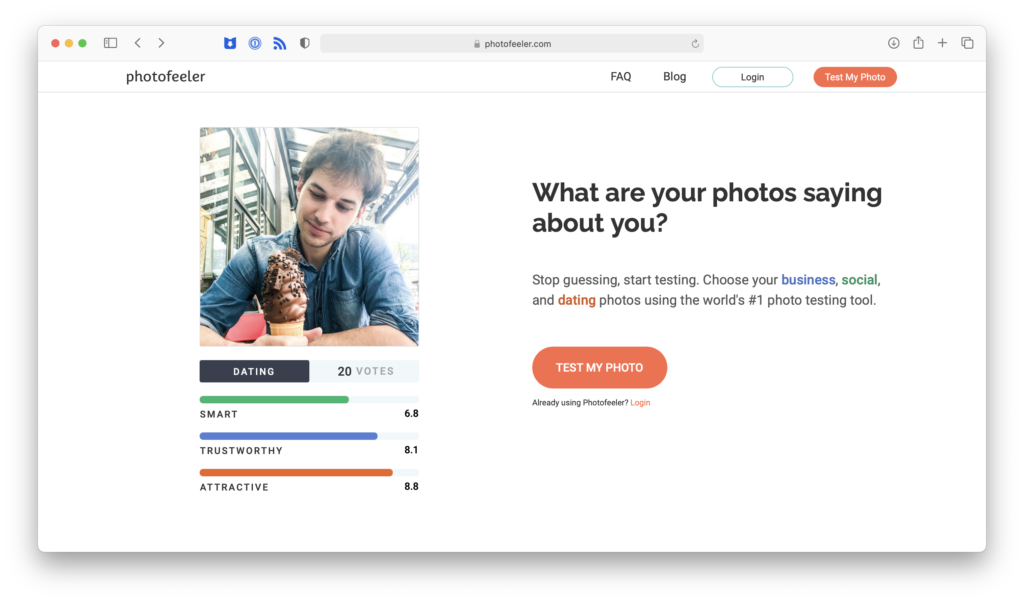Toggle the Safari sidebar panel

(x=110, y=43)
